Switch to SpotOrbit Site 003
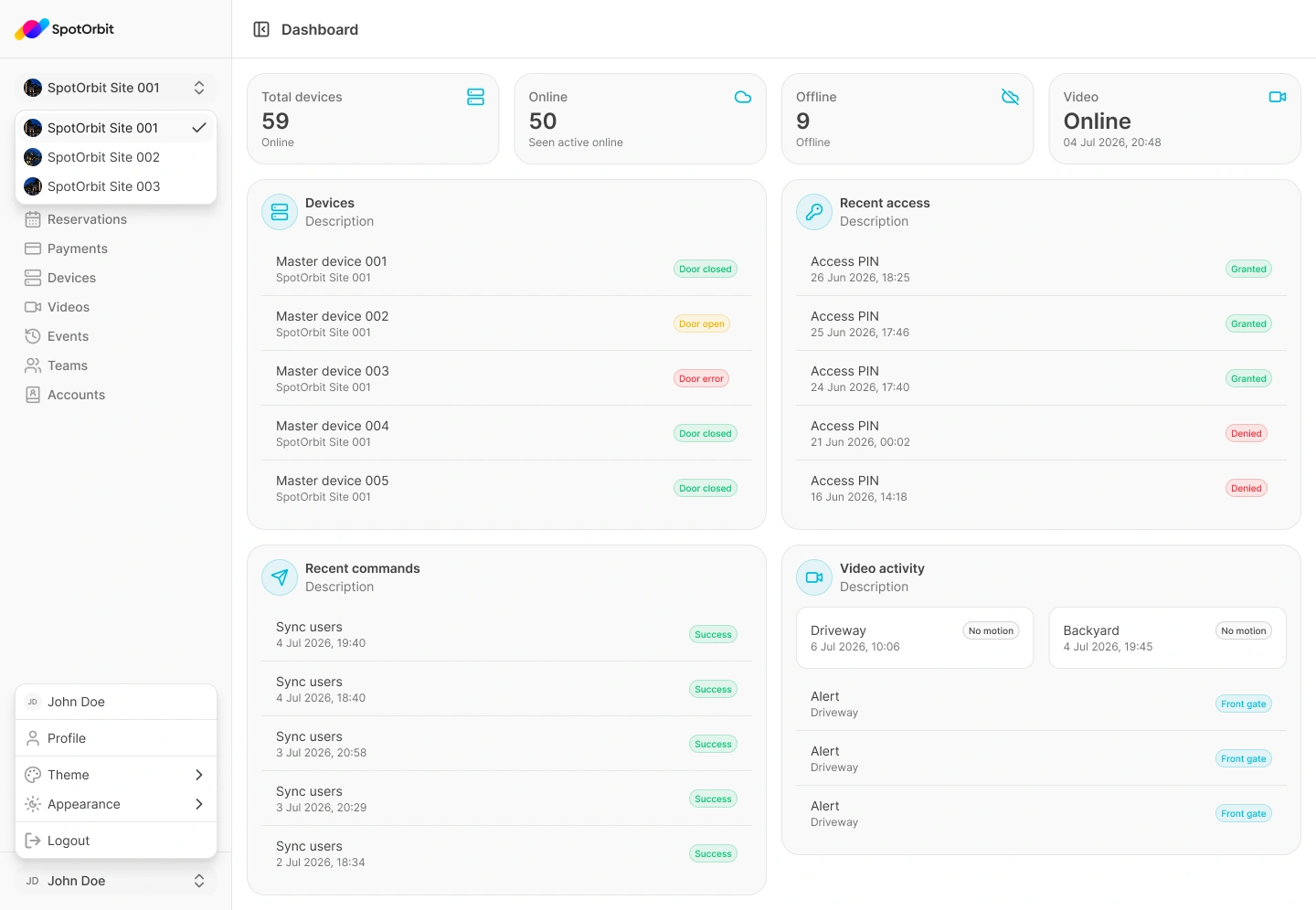1316x910 pixels. [x=116, y=186]
